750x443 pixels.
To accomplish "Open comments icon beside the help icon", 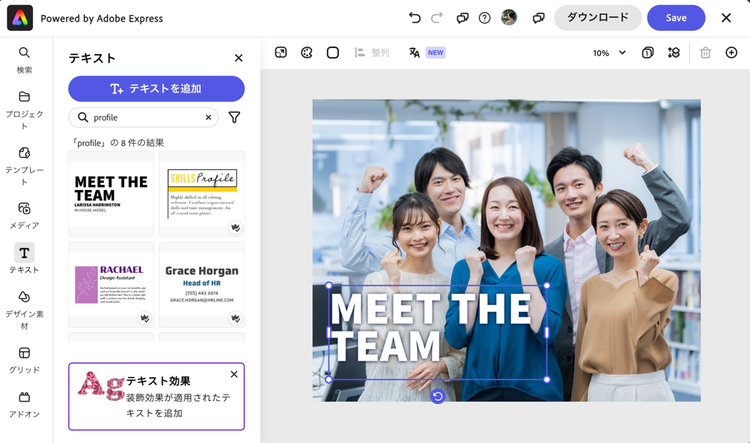I will coord(462,18).
